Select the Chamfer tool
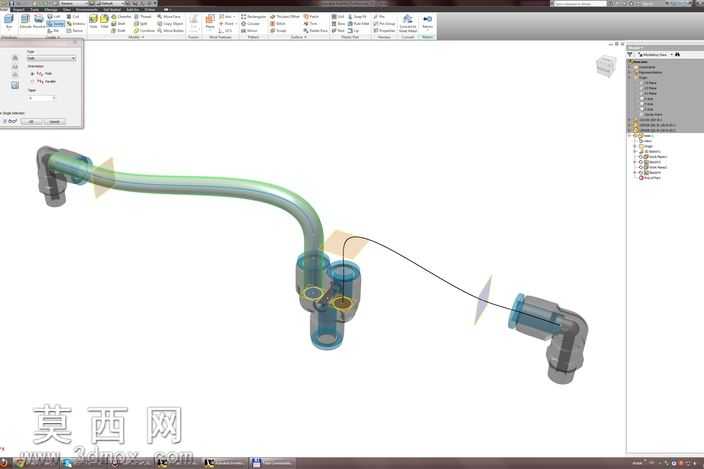704x469 pixels. (x=122, y=17)
